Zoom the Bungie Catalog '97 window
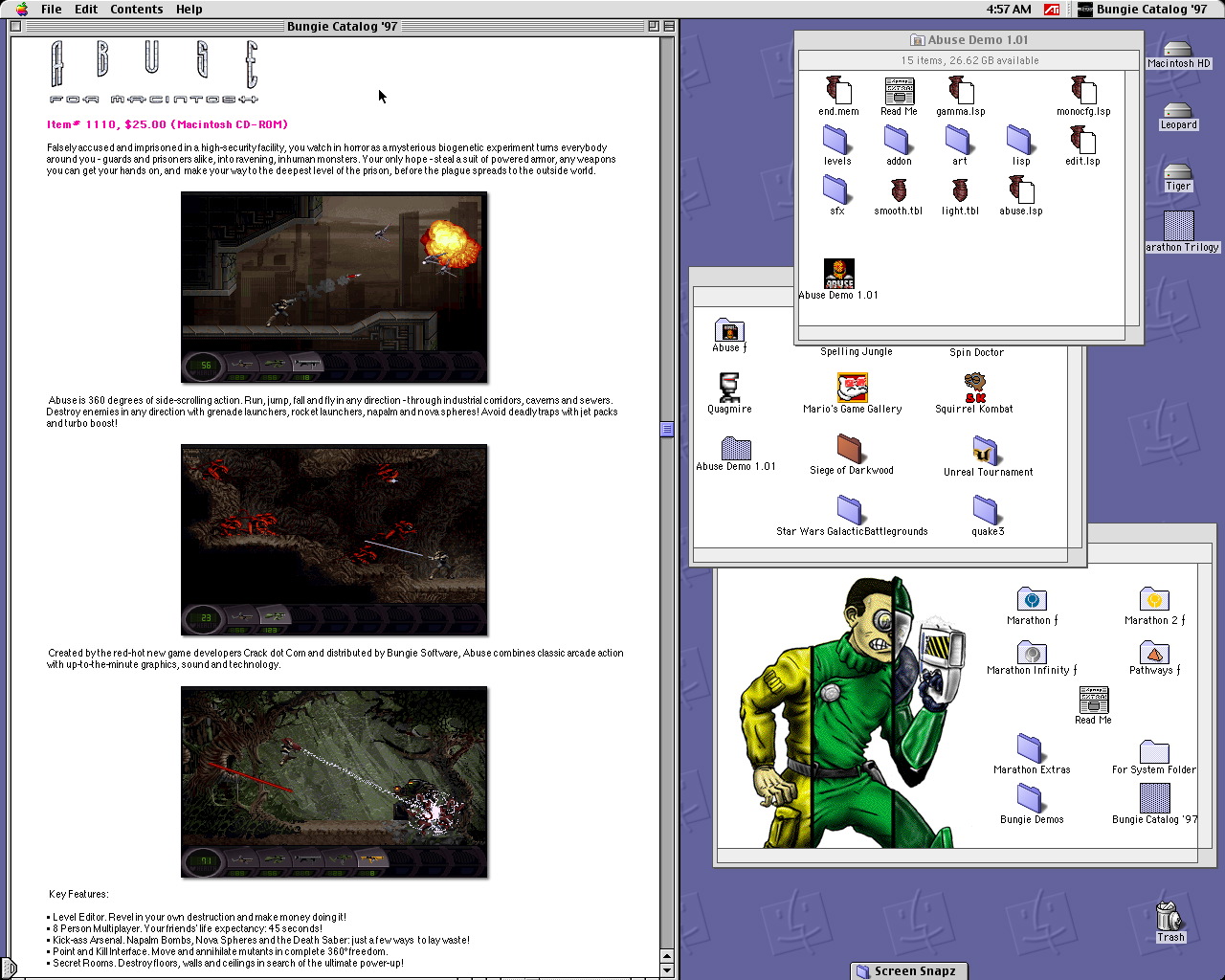1225x980 pixels. (x=653, y=26)
